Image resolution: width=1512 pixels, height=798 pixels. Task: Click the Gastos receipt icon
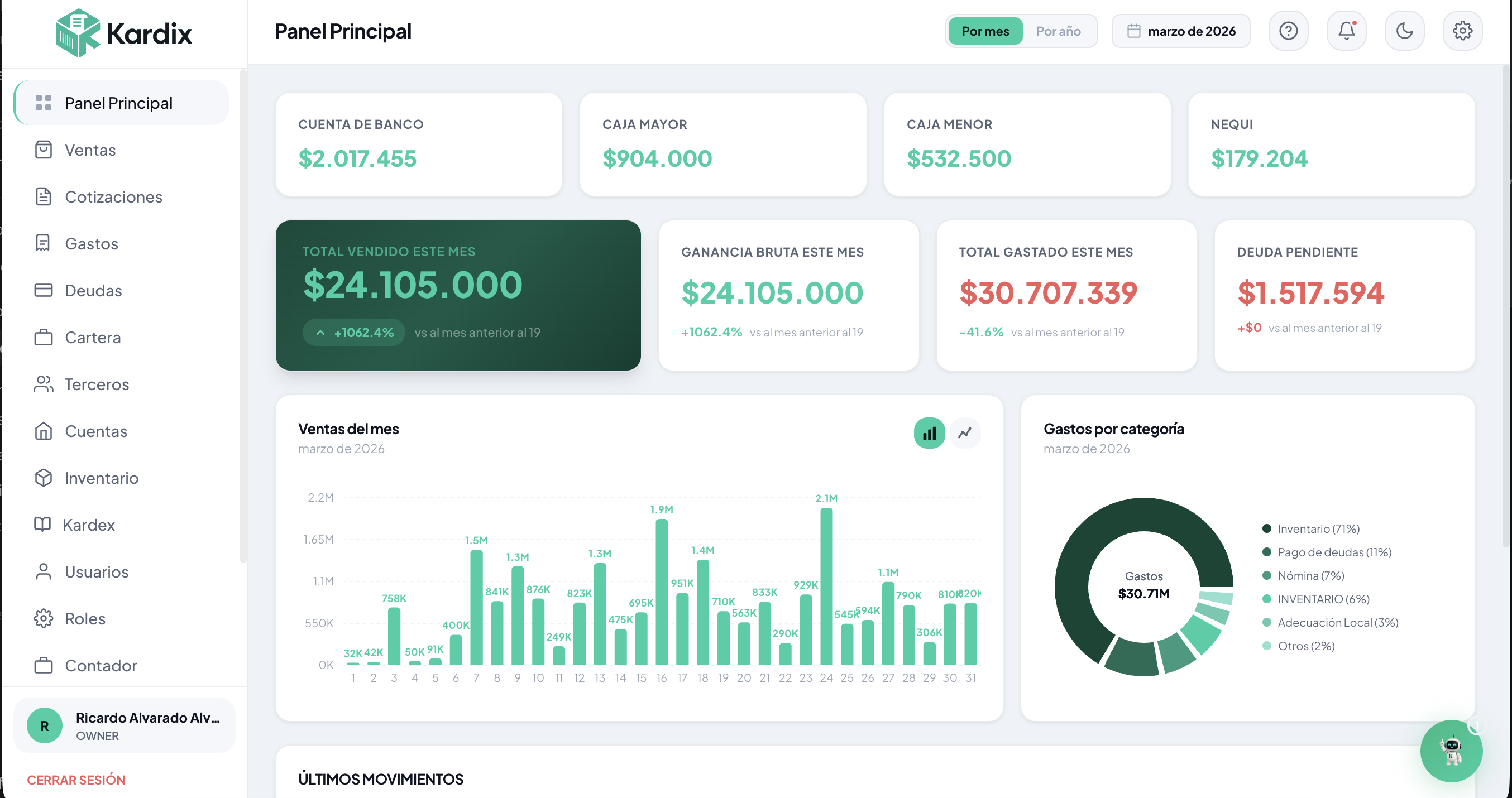pos(44,243)
